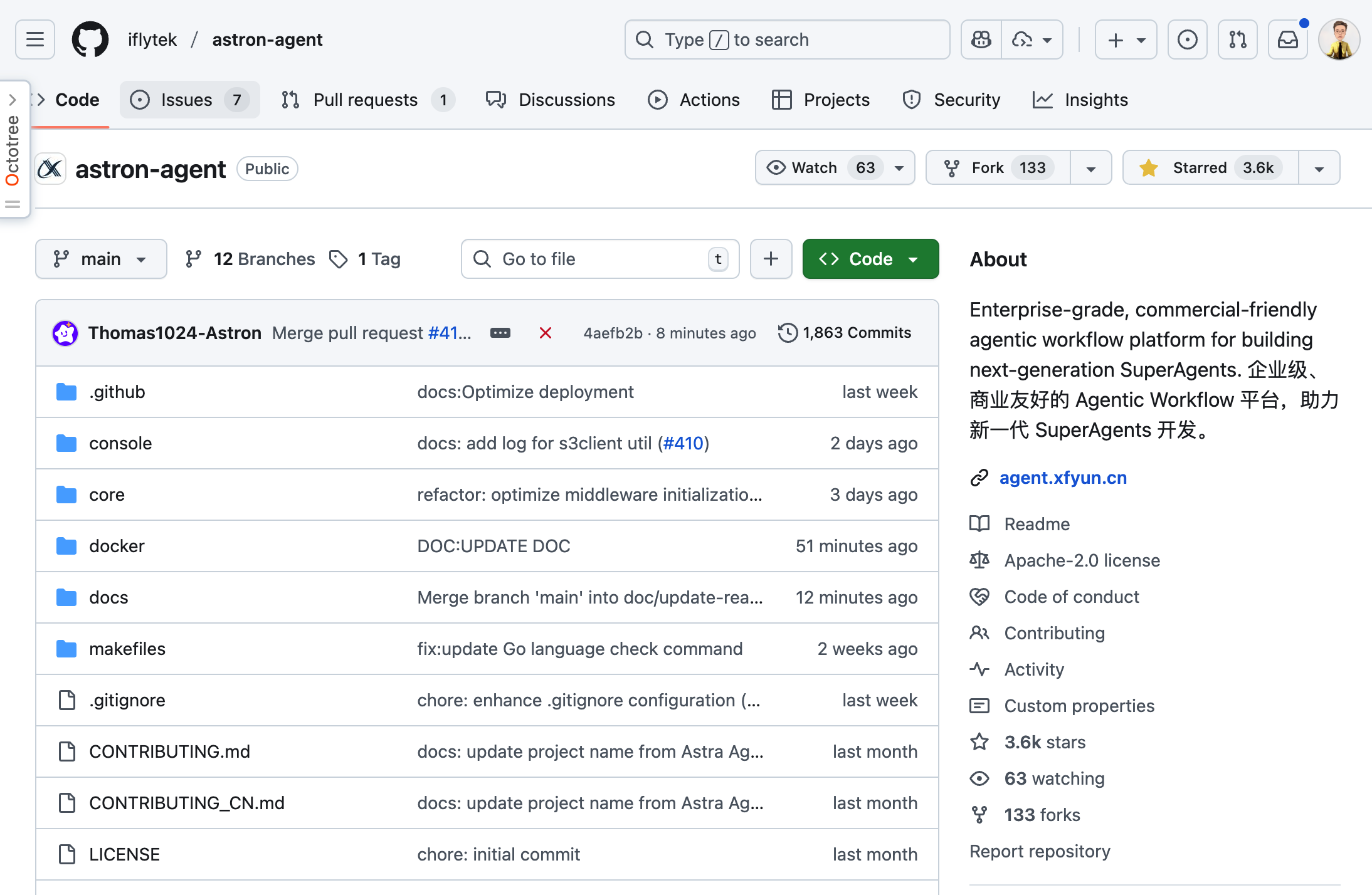Open the green Code dropdown
1372x895 pixels.
[870, 259]
